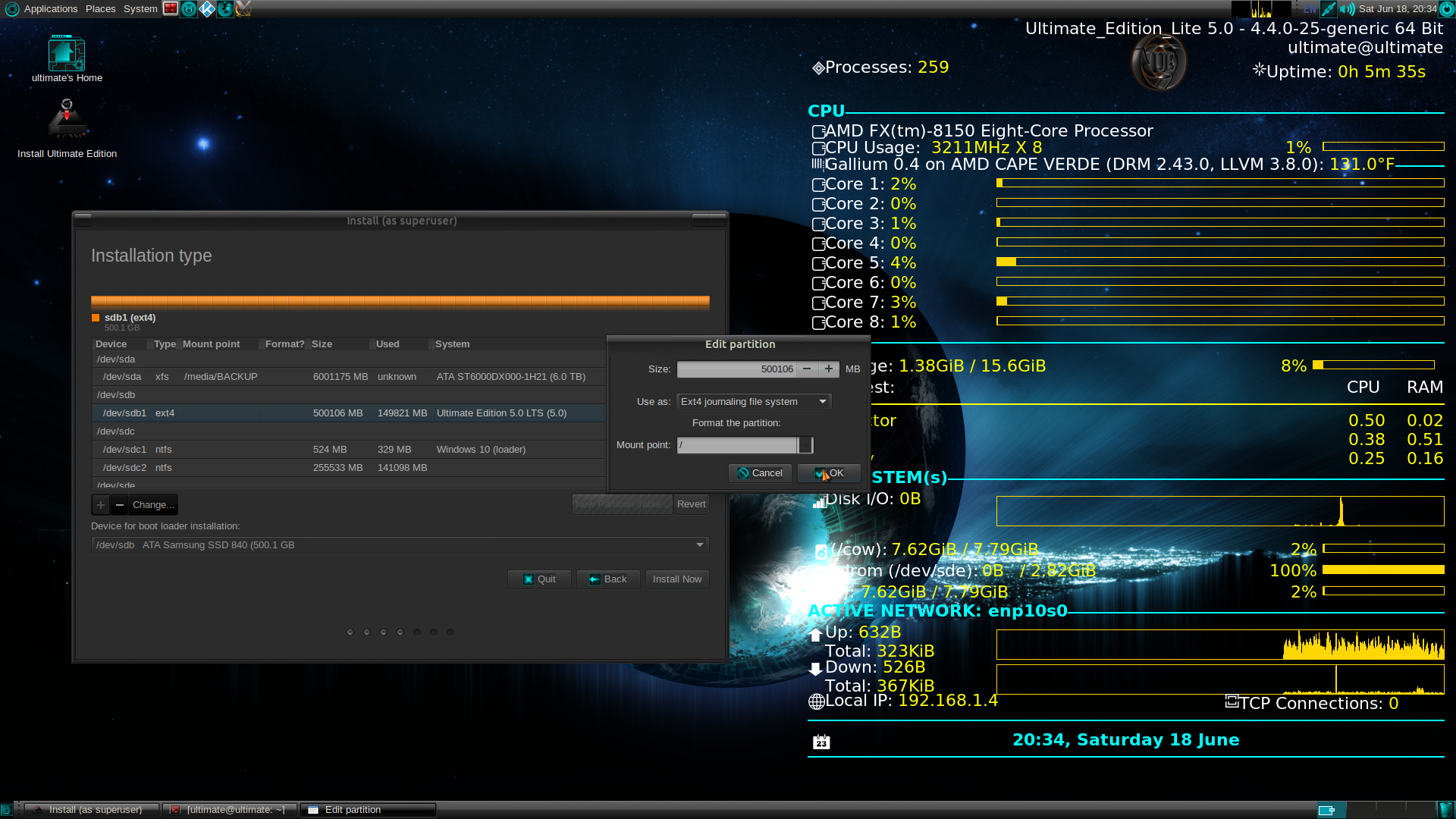
Task: Open the Applications menu
Action: 51,9
